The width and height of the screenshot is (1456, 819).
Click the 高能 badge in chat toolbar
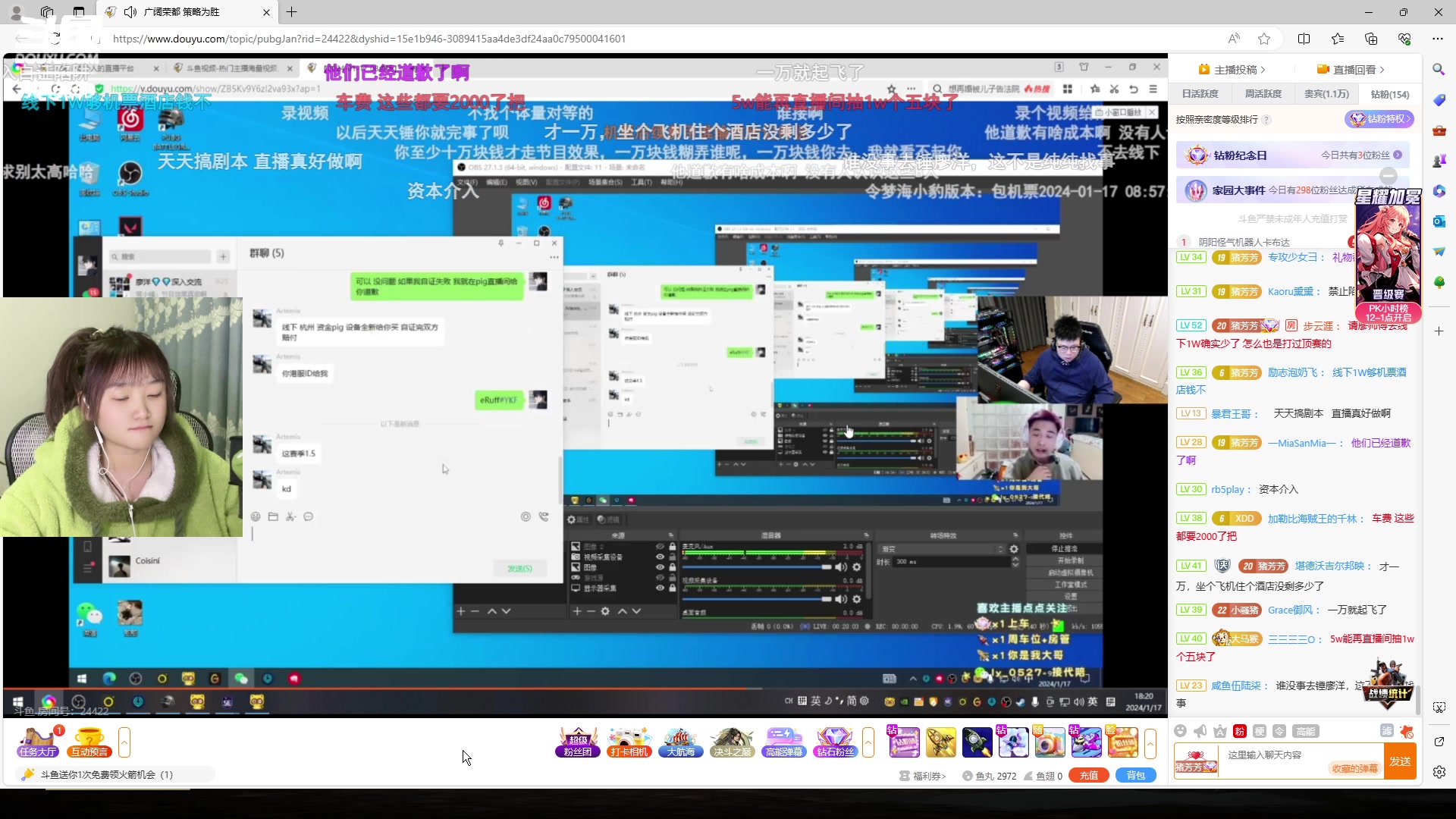pyautogui.click(x=1306, y=731)
